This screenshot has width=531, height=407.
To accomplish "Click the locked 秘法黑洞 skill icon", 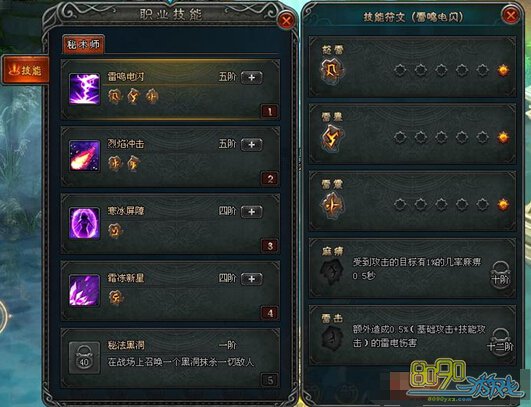I will [85, 358].
